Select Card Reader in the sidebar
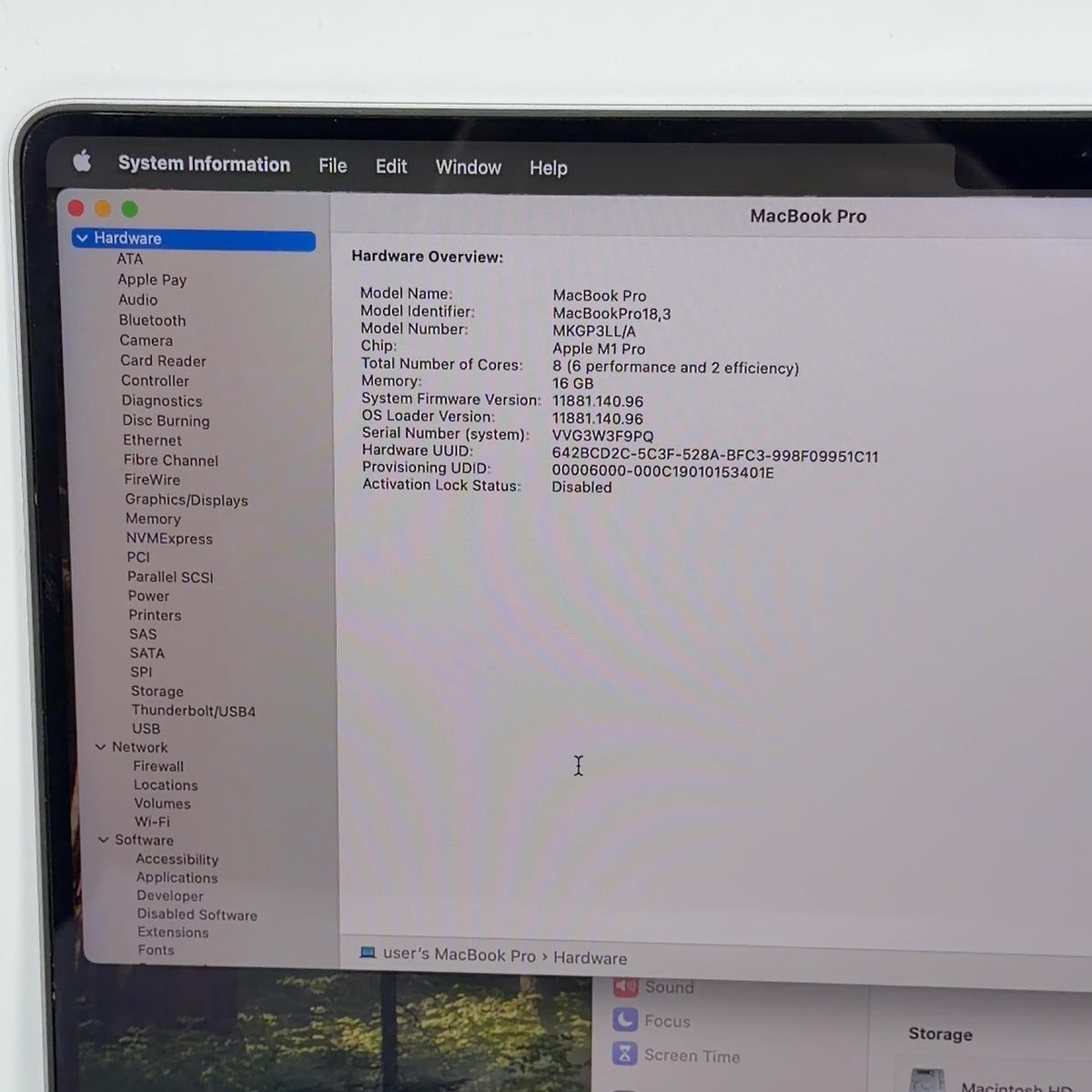 (163, 361)
